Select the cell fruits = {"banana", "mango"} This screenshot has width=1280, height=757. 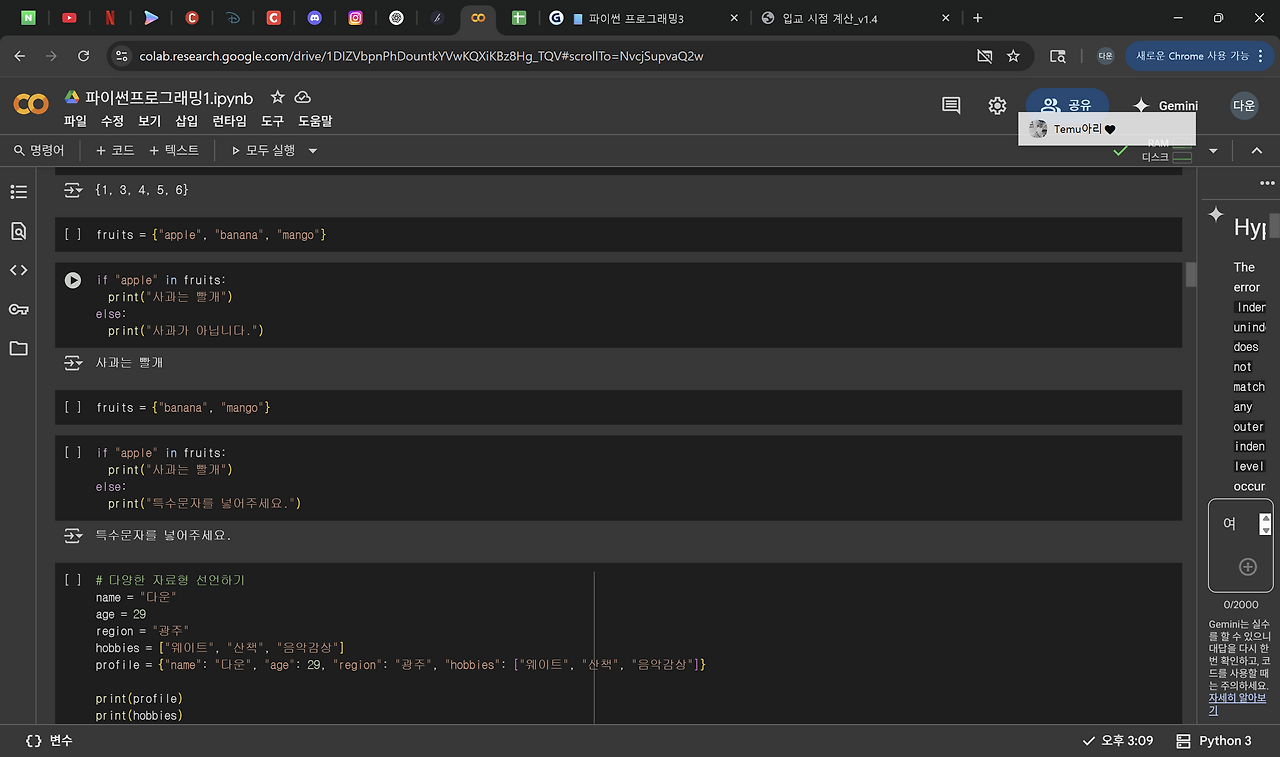point(618,407)
